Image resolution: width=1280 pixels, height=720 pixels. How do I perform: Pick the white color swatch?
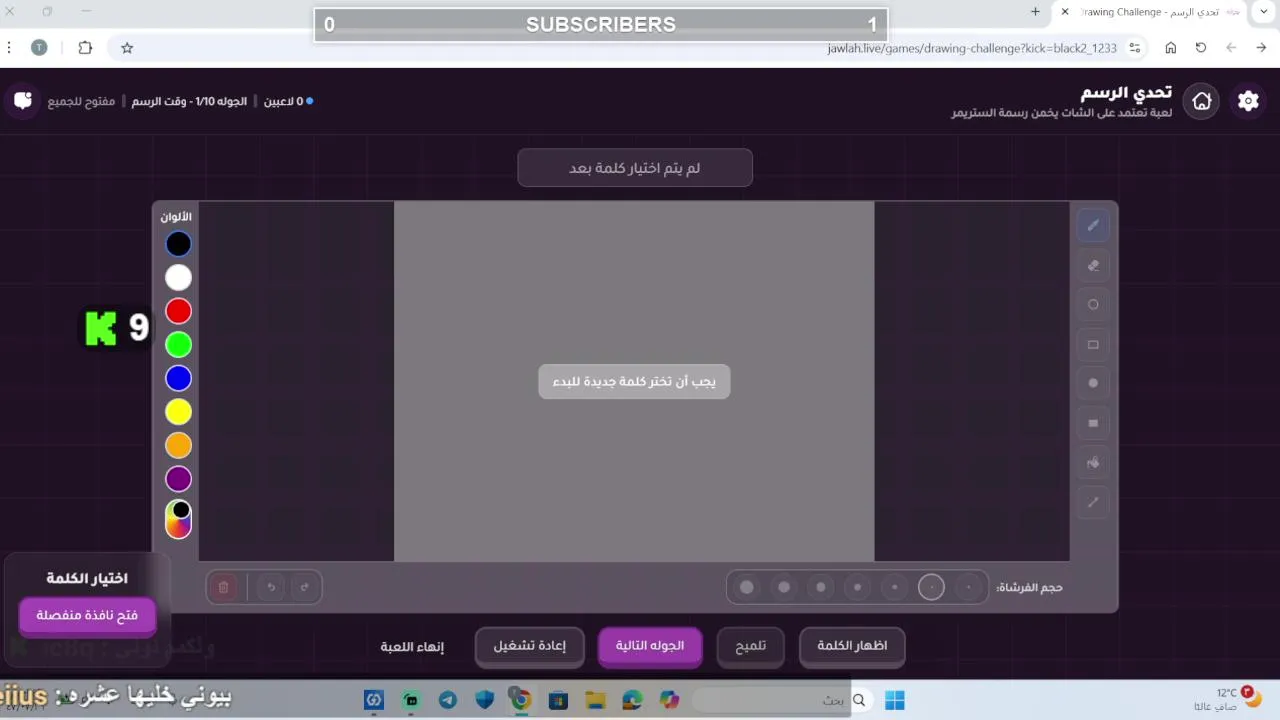pyautogui.click(x=178, y=277)
